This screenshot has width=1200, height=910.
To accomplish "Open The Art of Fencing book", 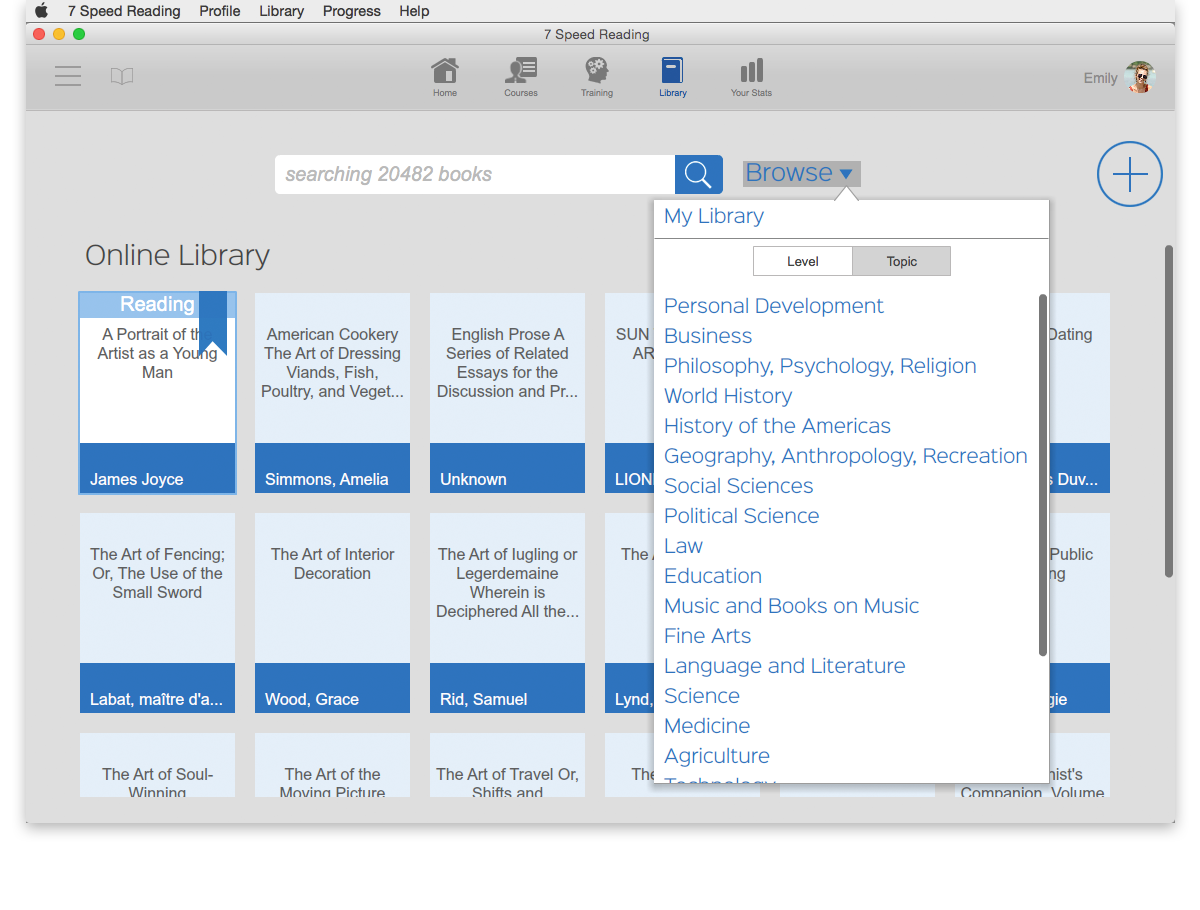I will 158,612.
